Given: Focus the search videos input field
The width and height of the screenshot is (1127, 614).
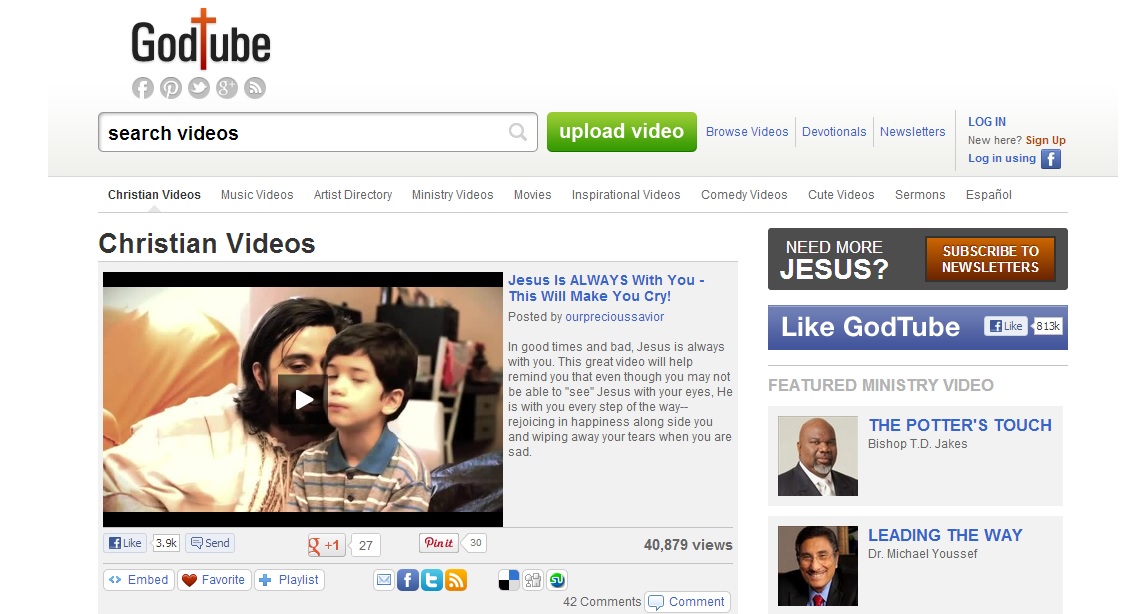Looking at the screenshot, I should pyautogui.click(x=318, y=132).
